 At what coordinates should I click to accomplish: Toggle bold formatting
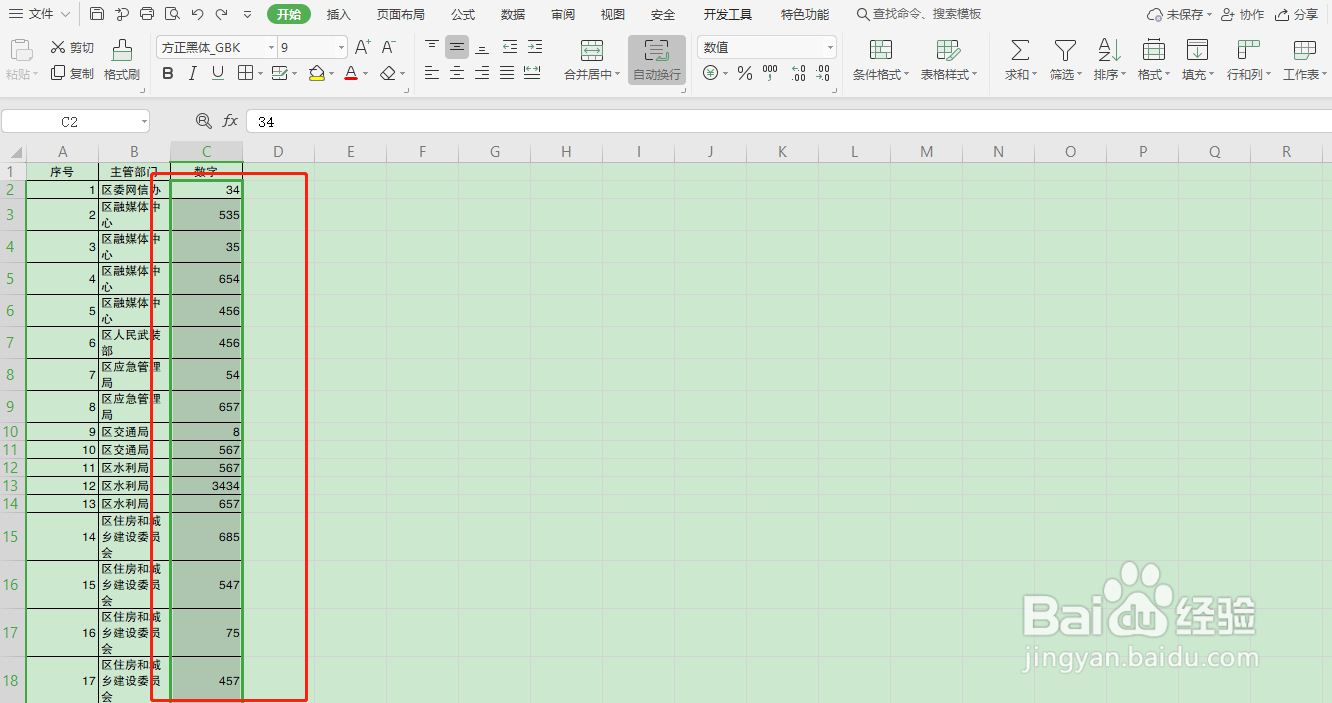click(168, 74)
